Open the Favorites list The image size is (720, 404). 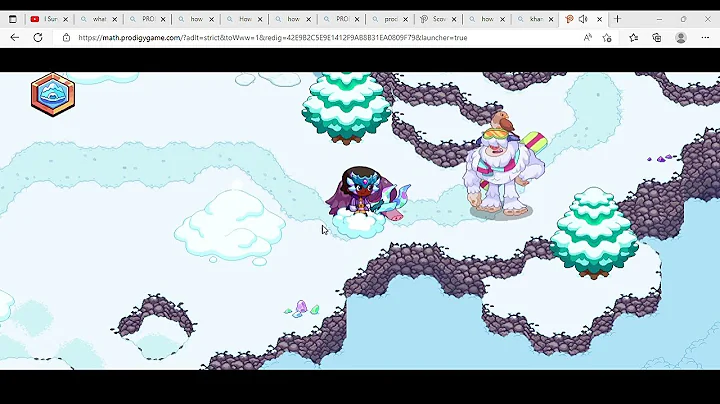coord(634,38)
